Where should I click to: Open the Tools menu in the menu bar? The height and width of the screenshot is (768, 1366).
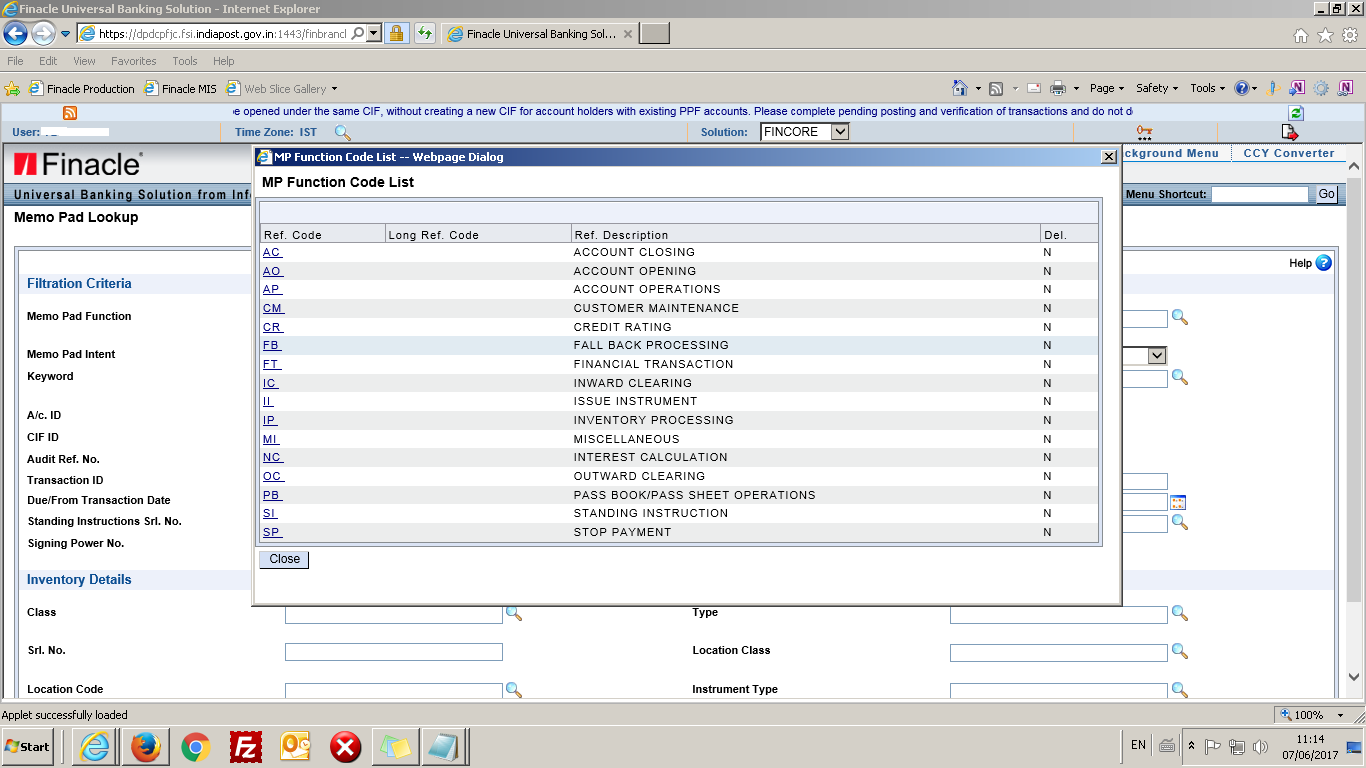(184, 60)
